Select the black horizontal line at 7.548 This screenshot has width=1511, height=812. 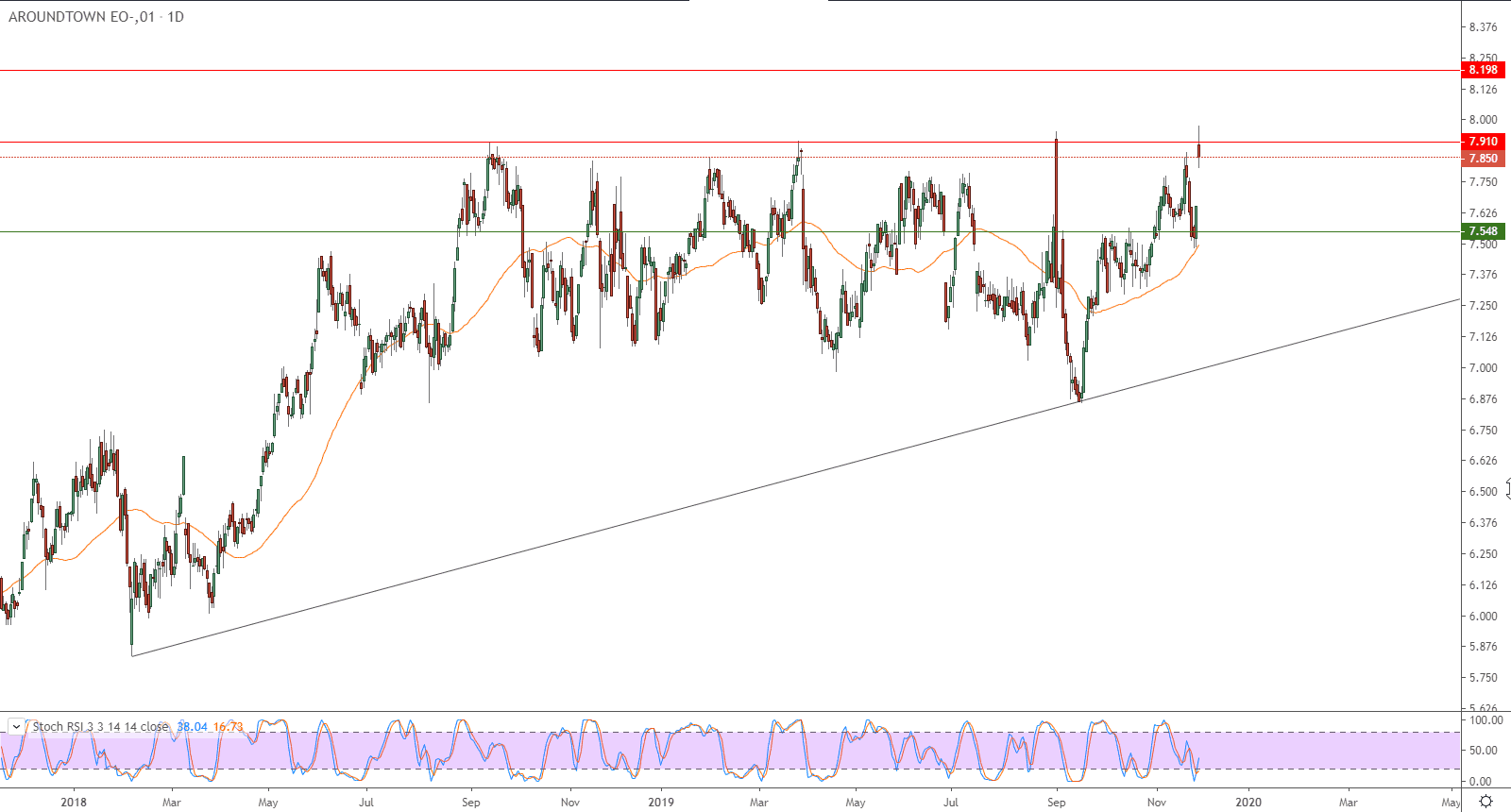[729, 231]
